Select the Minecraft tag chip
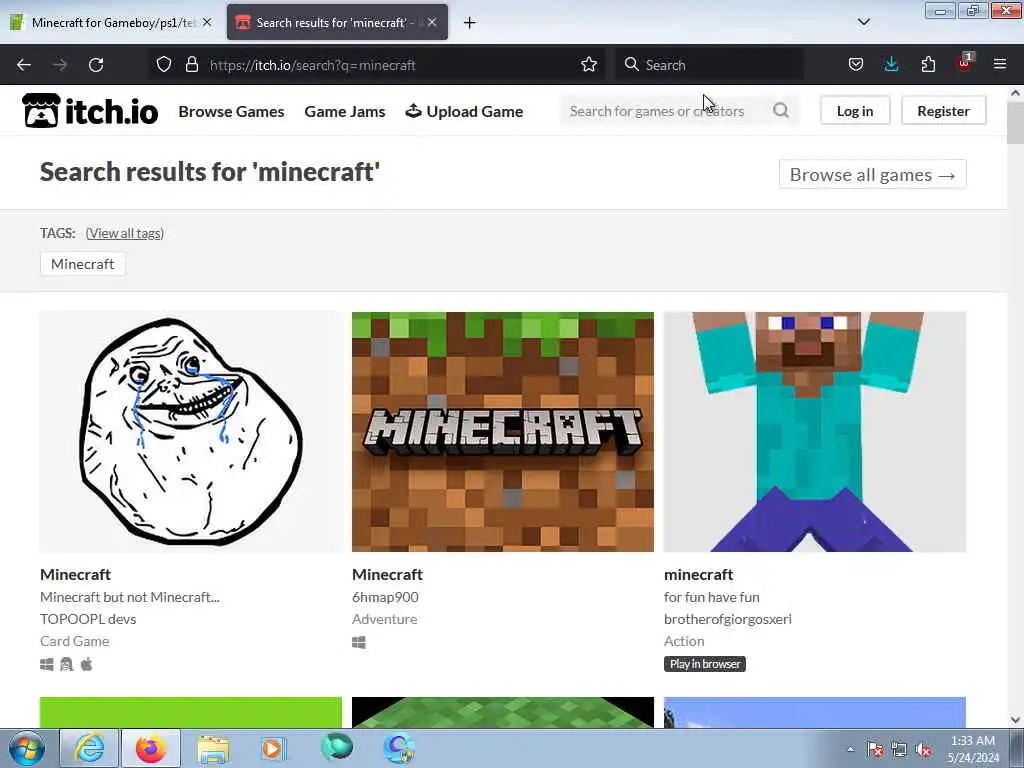Screen dimensions: 1024x768 pyautogui.click(x=82, y=264)
